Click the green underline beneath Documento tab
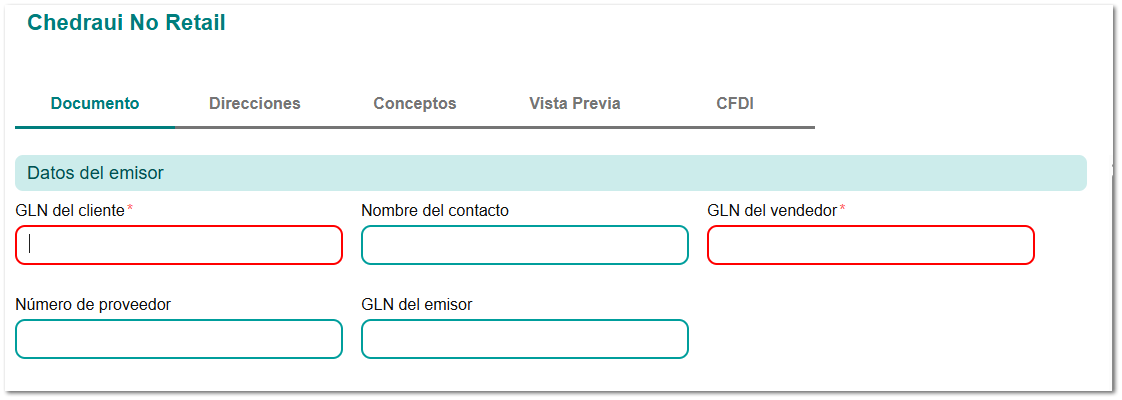This screenshot has height=400, width=1122. (x=95, y=127)
